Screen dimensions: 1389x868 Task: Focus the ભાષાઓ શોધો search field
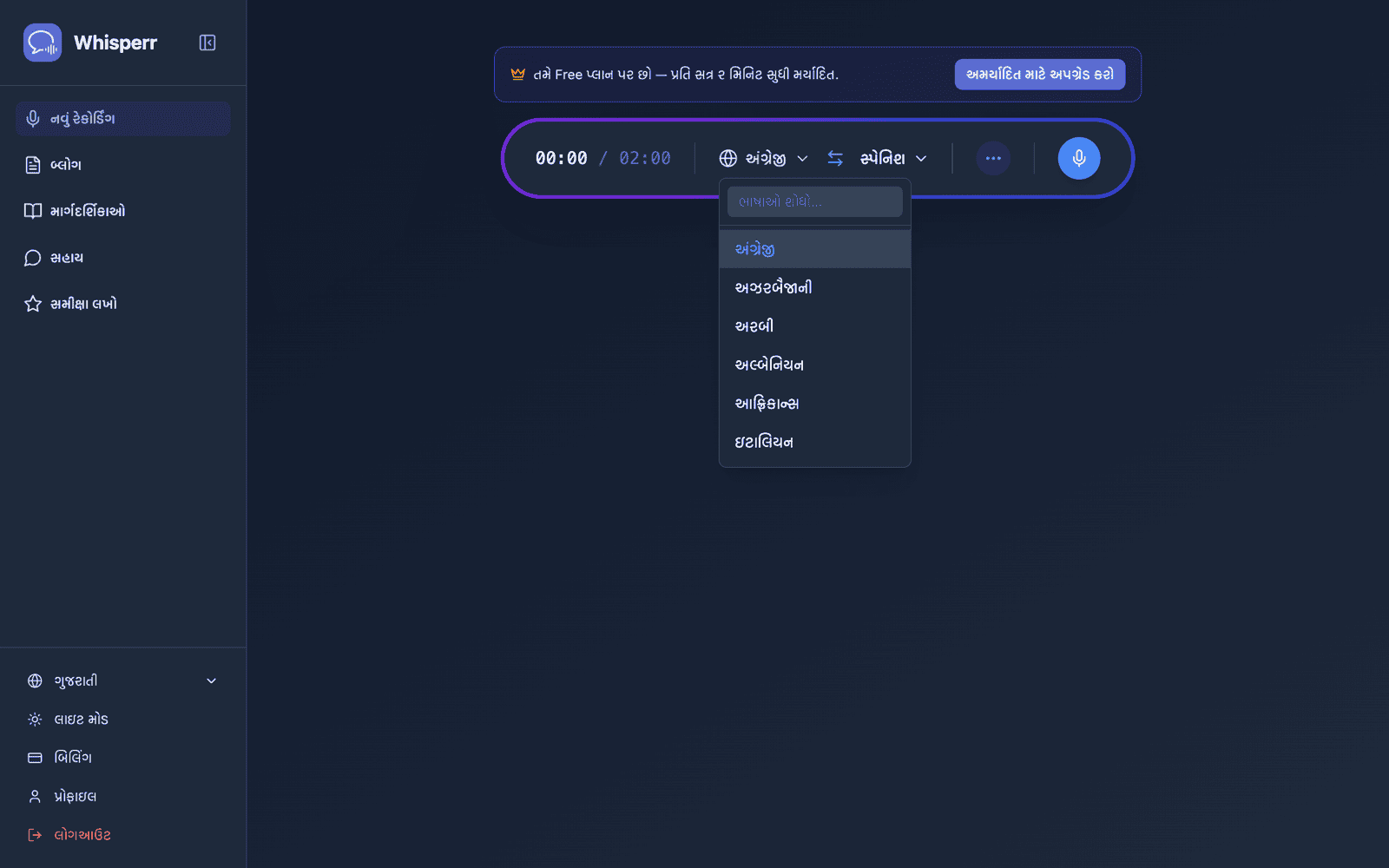click(814, 201)
